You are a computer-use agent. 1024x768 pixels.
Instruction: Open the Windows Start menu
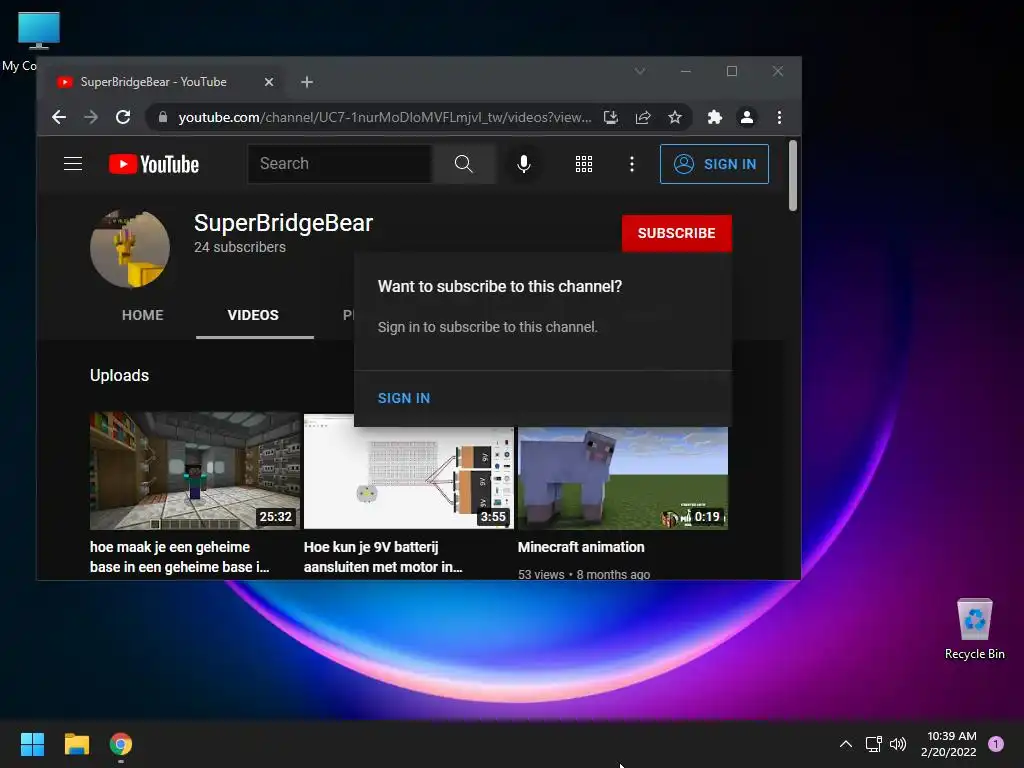(32, 744)
